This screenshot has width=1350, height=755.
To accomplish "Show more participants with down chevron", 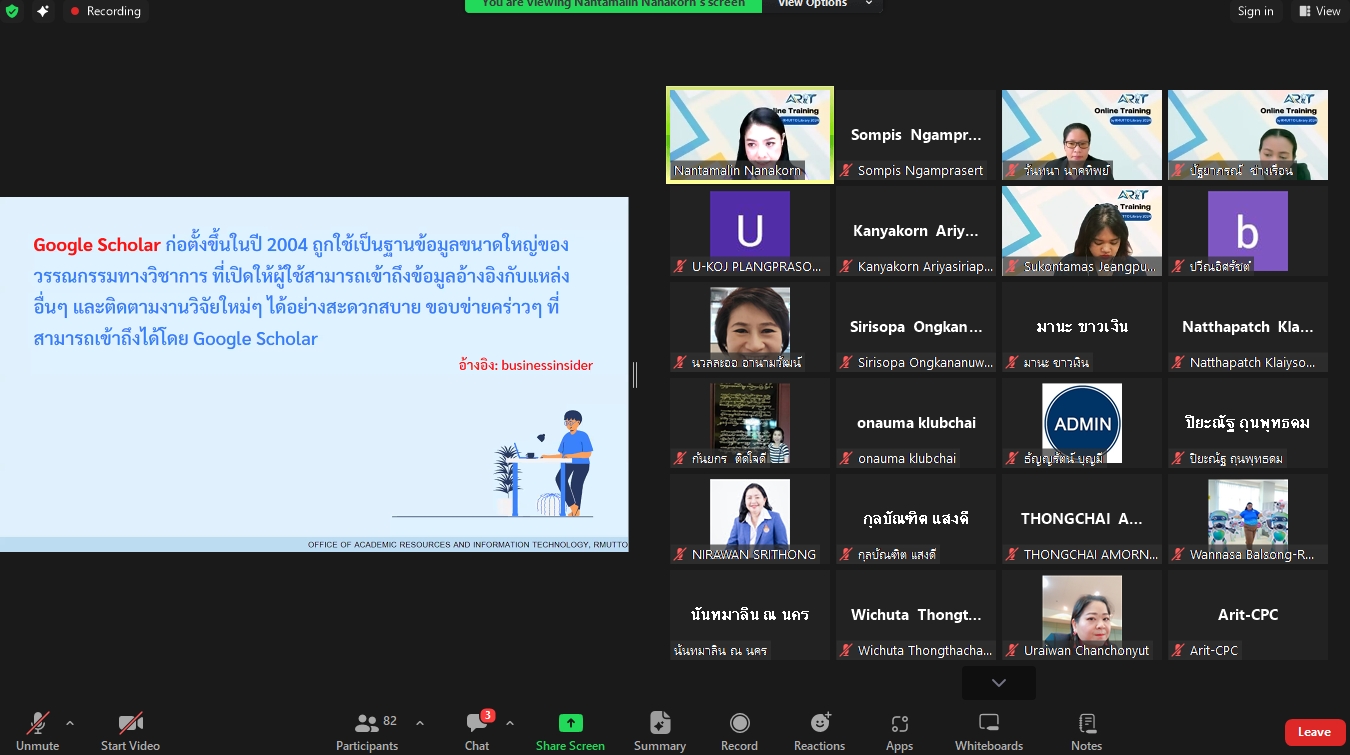I will 999,683.
